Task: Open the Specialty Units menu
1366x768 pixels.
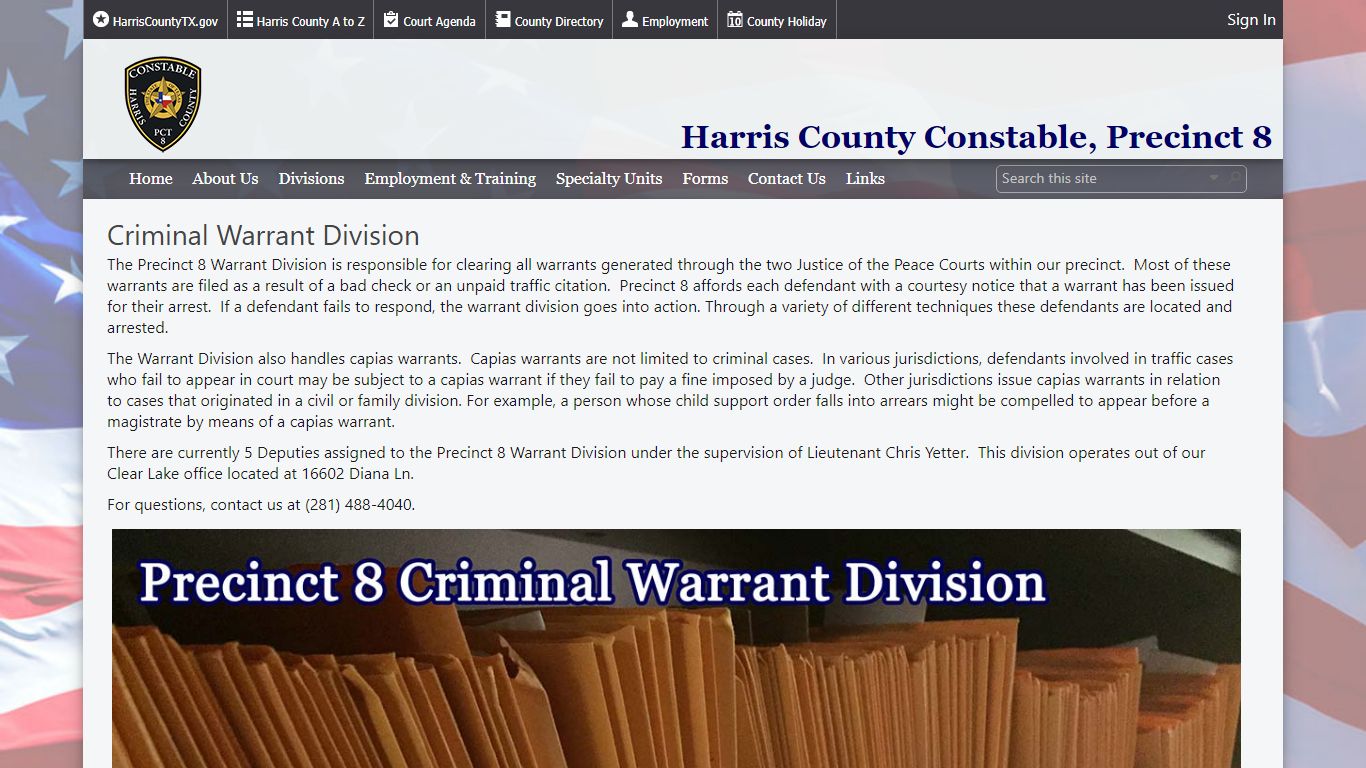Action: pyautogui.click(x=609, y=179)
